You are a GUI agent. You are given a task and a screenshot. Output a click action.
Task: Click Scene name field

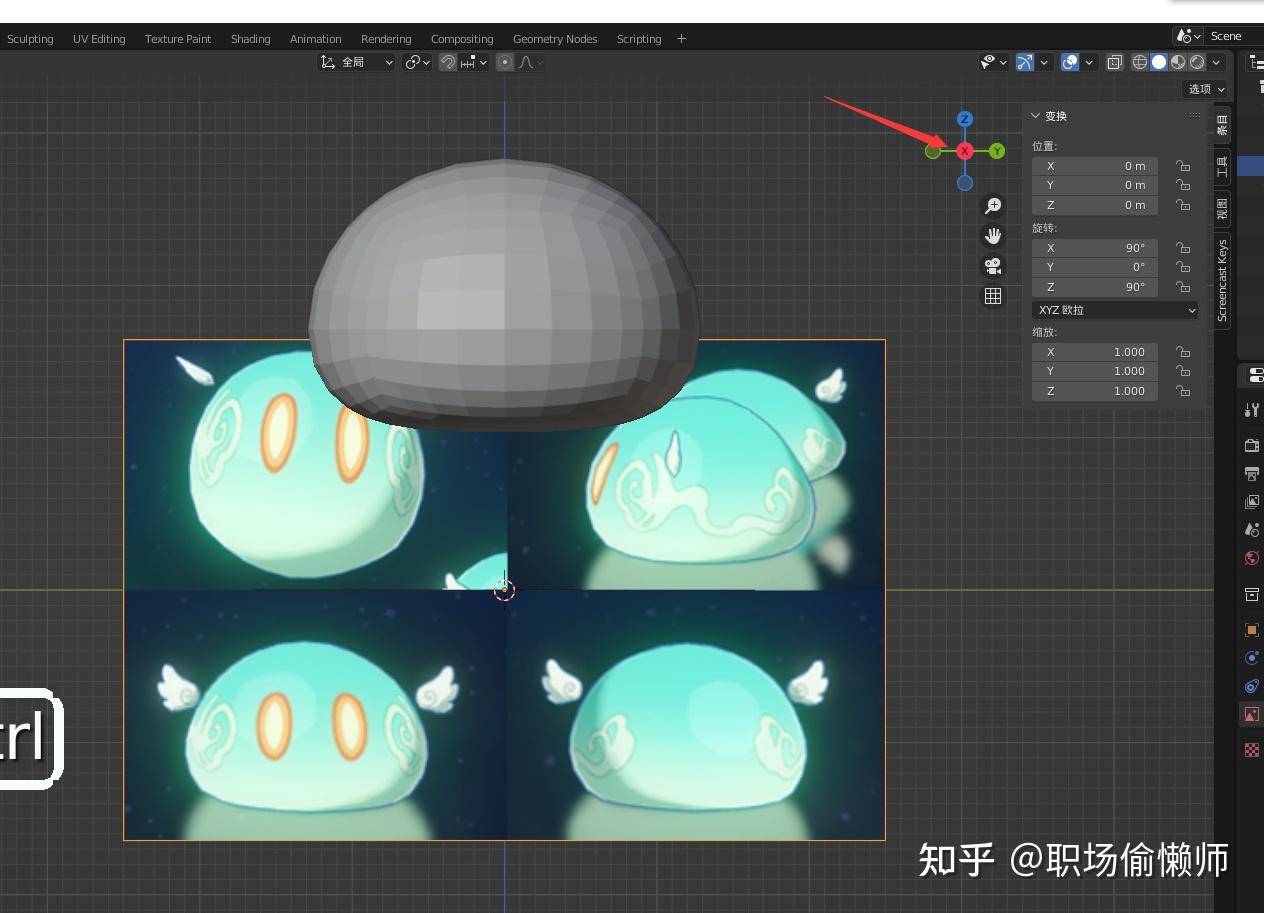click(x=1234, y=36)
